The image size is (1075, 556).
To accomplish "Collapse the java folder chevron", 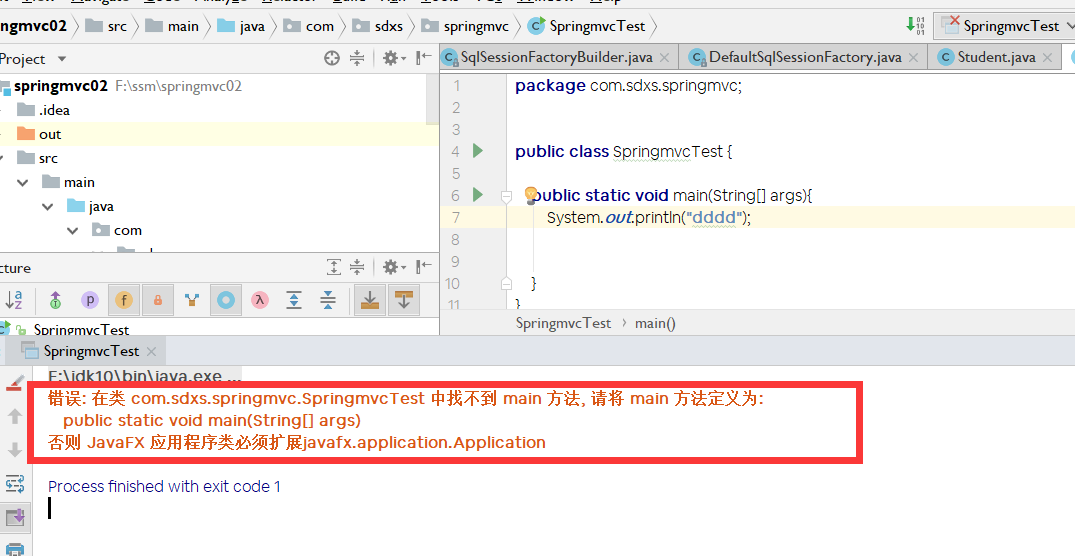I will pyautogui.click(x=48, y=206).
